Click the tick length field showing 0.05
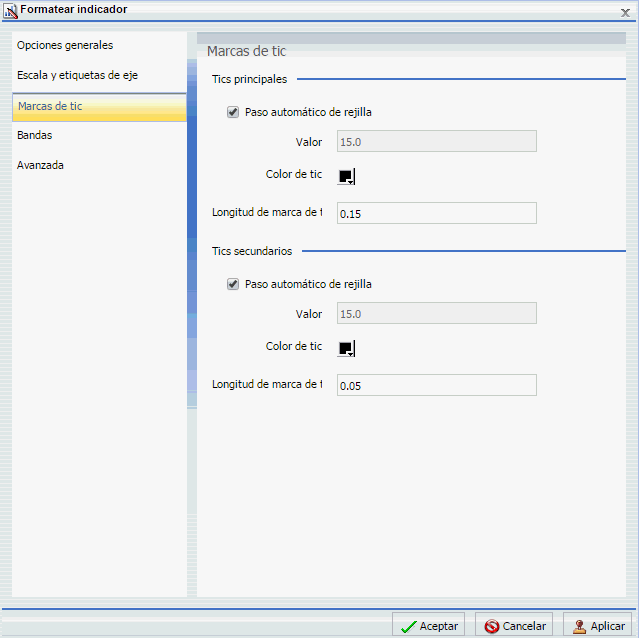 pyautogui.click(x=436, y=385)
